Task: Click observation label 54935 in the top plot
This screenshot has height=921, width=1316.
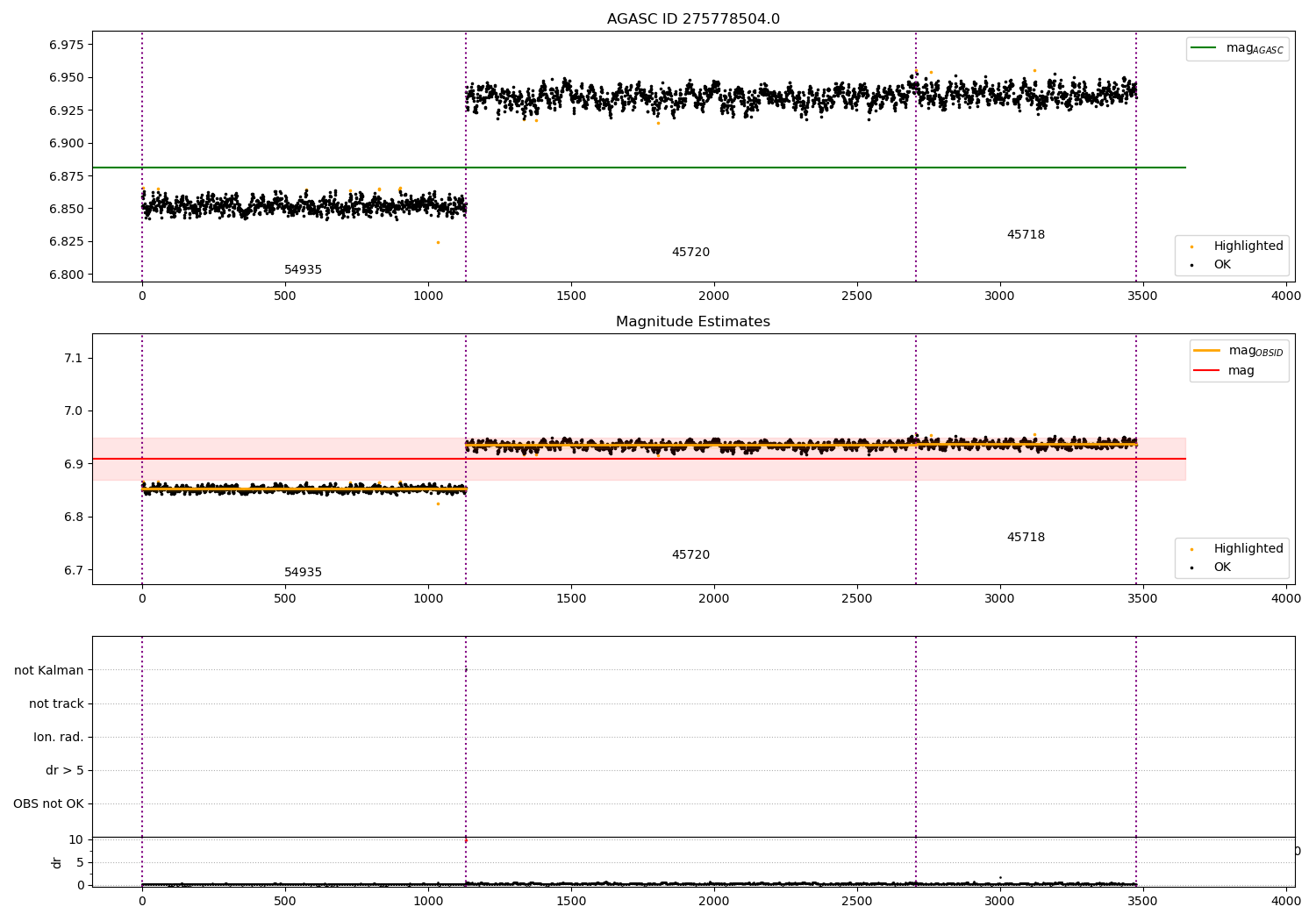Action: pyautogui.click(x=303, y=270)
